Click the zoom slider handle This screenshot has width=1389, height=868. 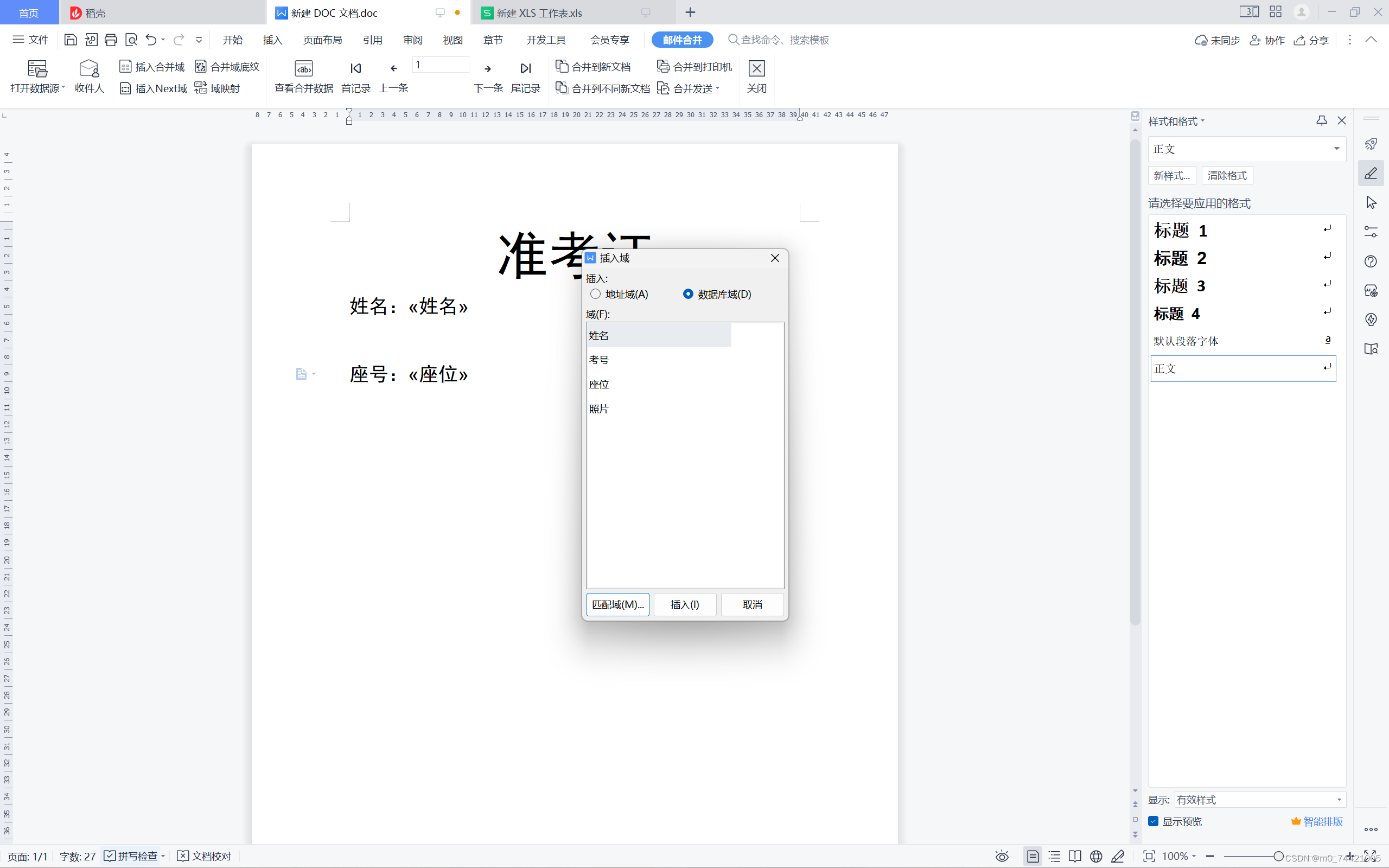tap(1278, 856)
